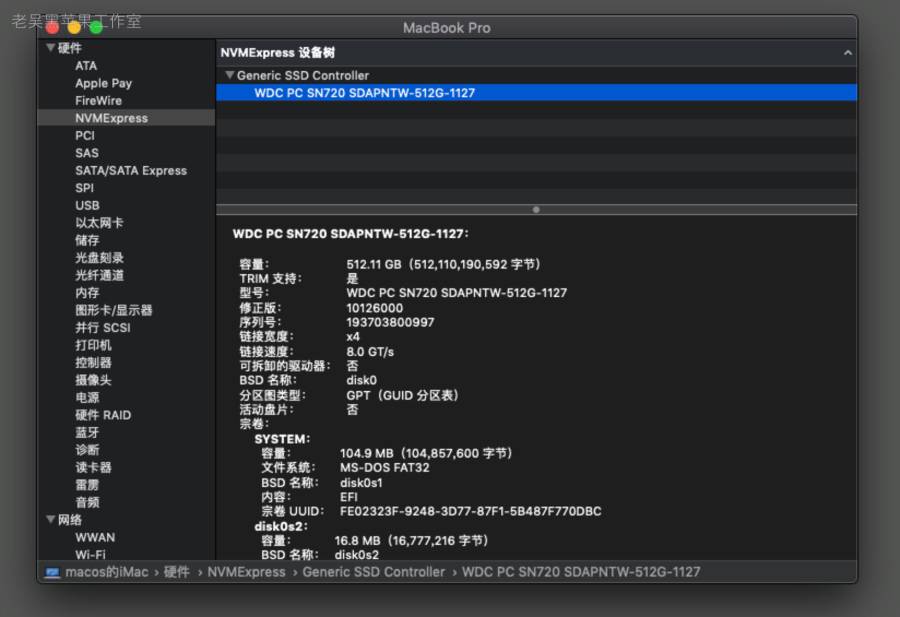This screenshot has height=617, width=900.
Task: Open SATA/SATA Express in the sidebar
Action: coord(131,170)
